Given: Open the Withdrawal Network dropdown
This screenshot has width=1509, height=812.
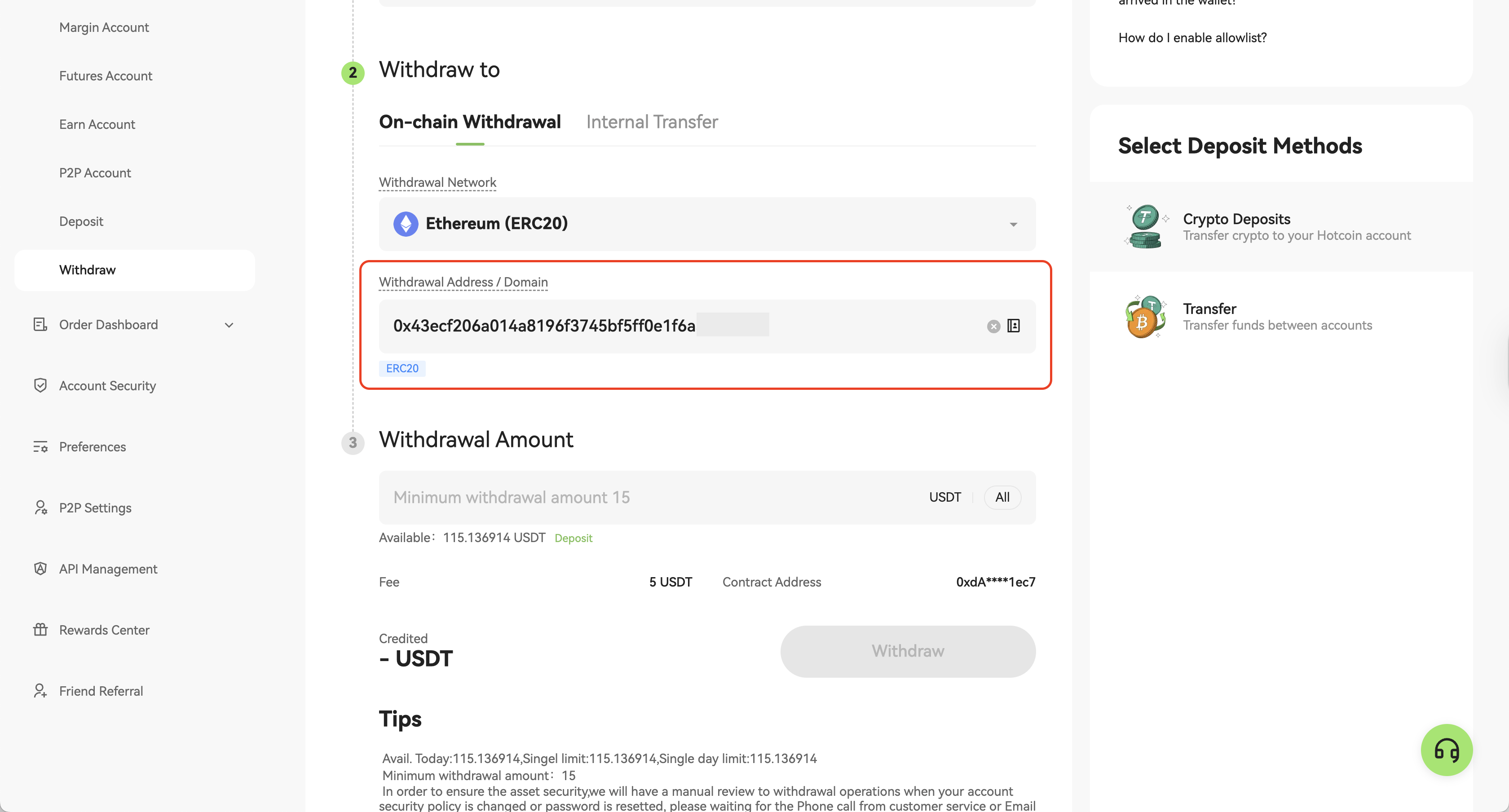Looking at the screenshot, I should (x=706, y=224).
